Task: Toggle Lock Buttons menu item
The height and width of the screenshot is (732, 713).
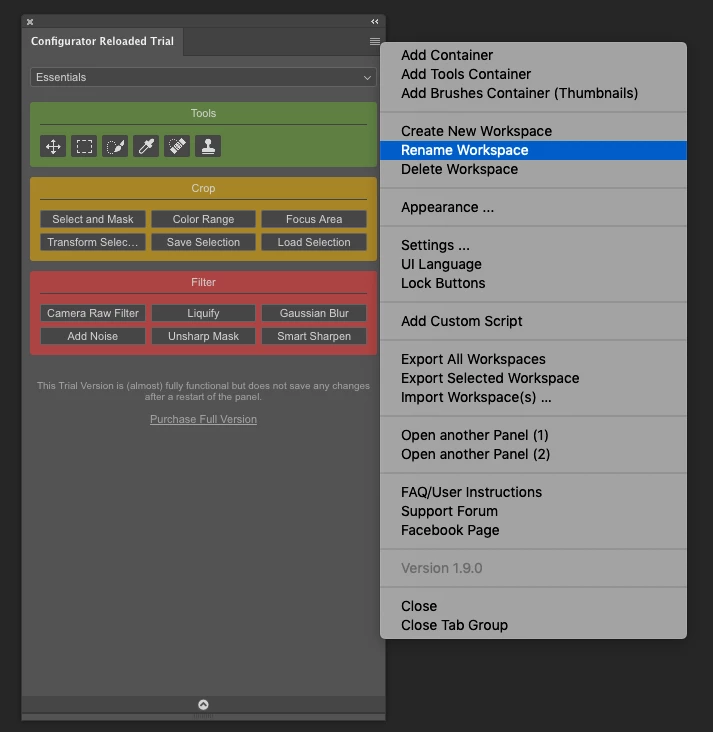Action: click(533, 283)
